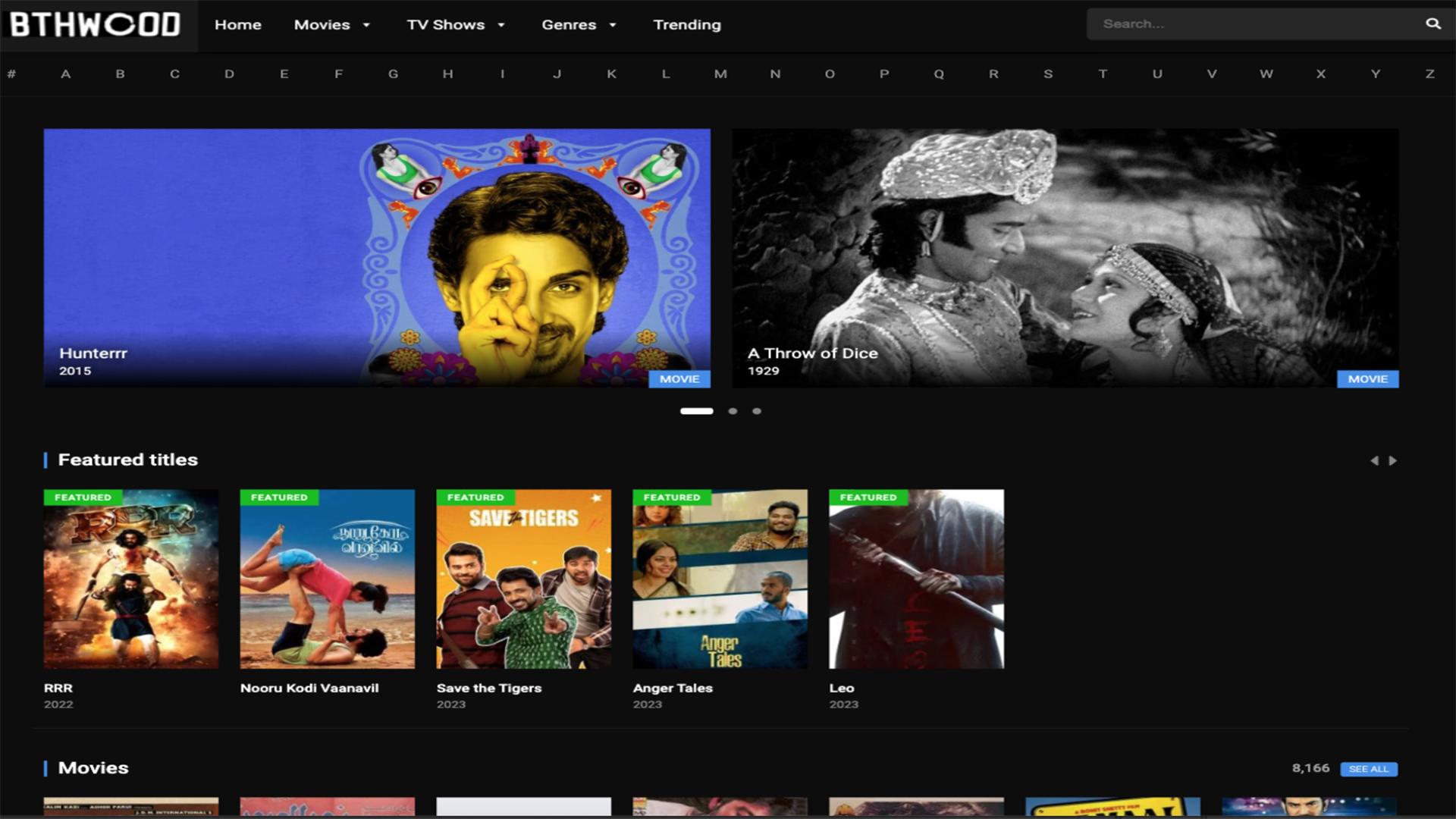Click into the Search field
The image size is (1456, 819).
click(1255, 24)
